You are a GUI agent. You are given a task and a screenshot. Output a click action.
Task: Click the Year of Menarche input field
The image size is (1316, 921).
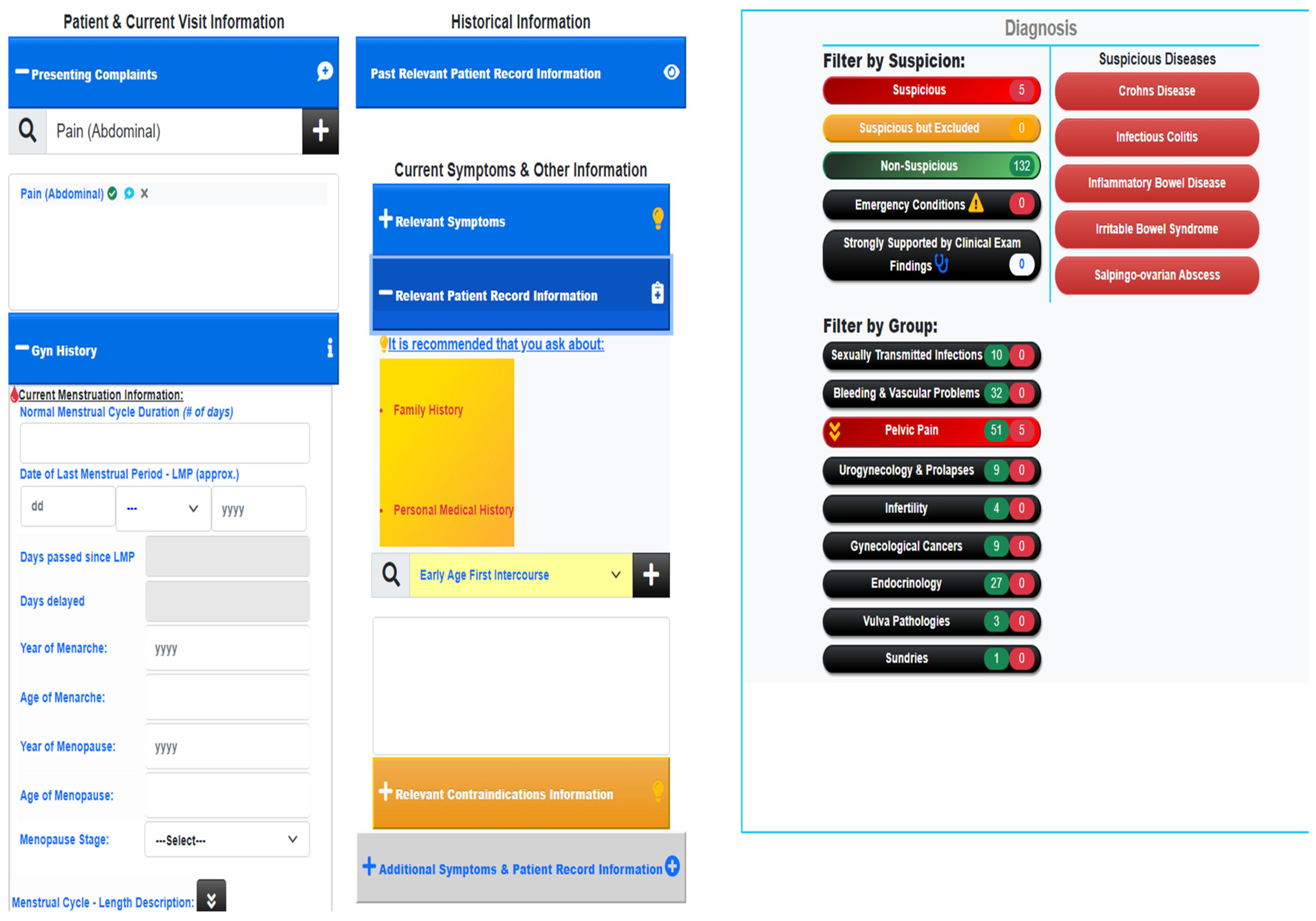[x=227, y=648]
